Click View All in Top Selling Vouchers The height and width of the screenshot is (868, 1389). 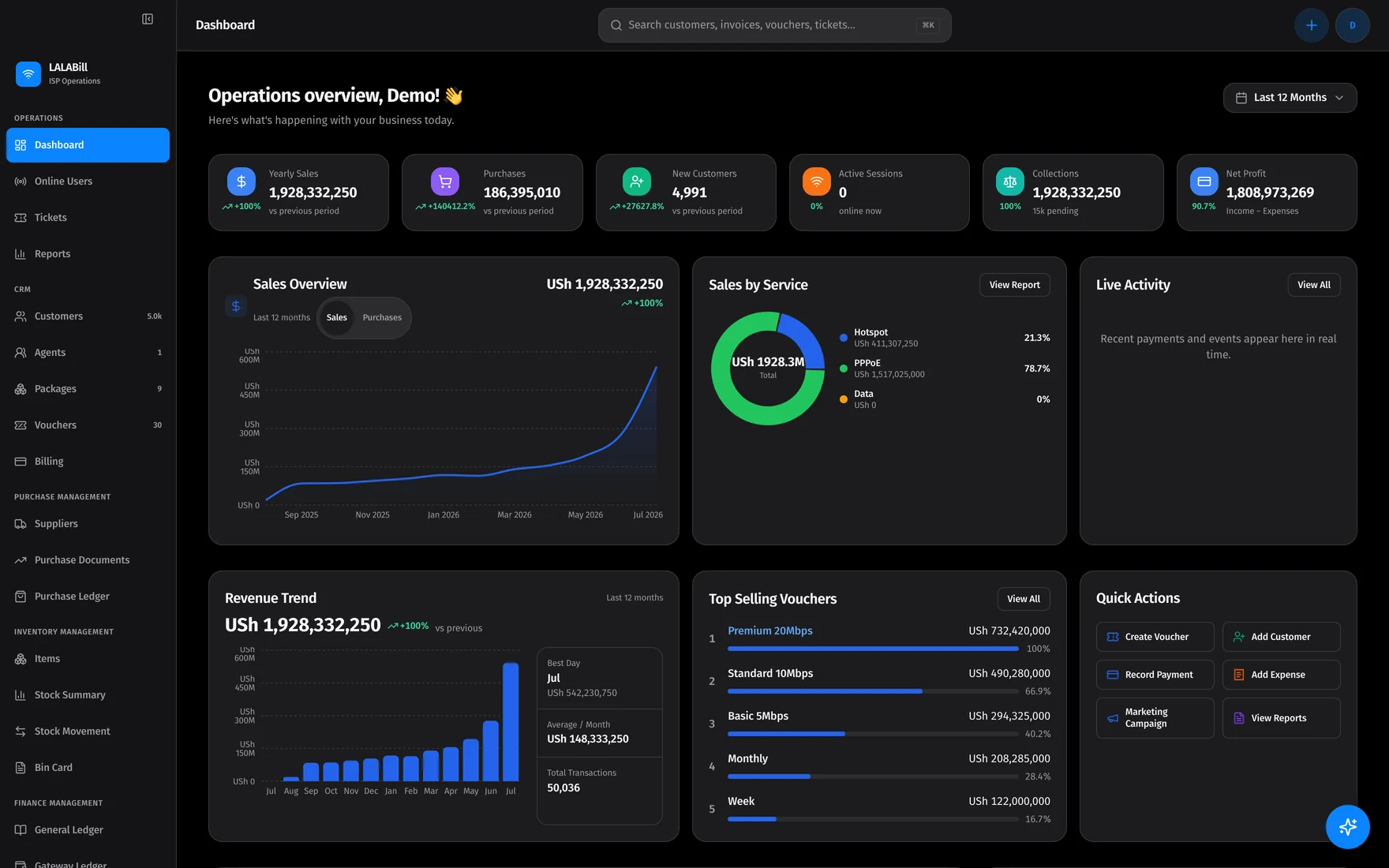tap(1024, 599)
